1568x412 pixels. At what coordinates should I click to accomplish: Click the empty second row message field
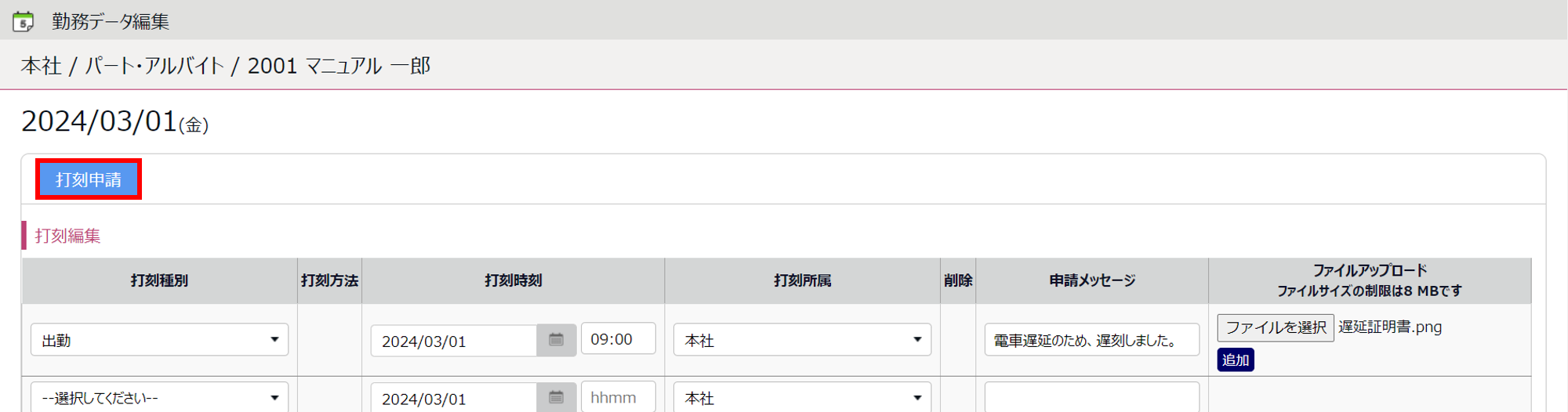coord(1091,397)
